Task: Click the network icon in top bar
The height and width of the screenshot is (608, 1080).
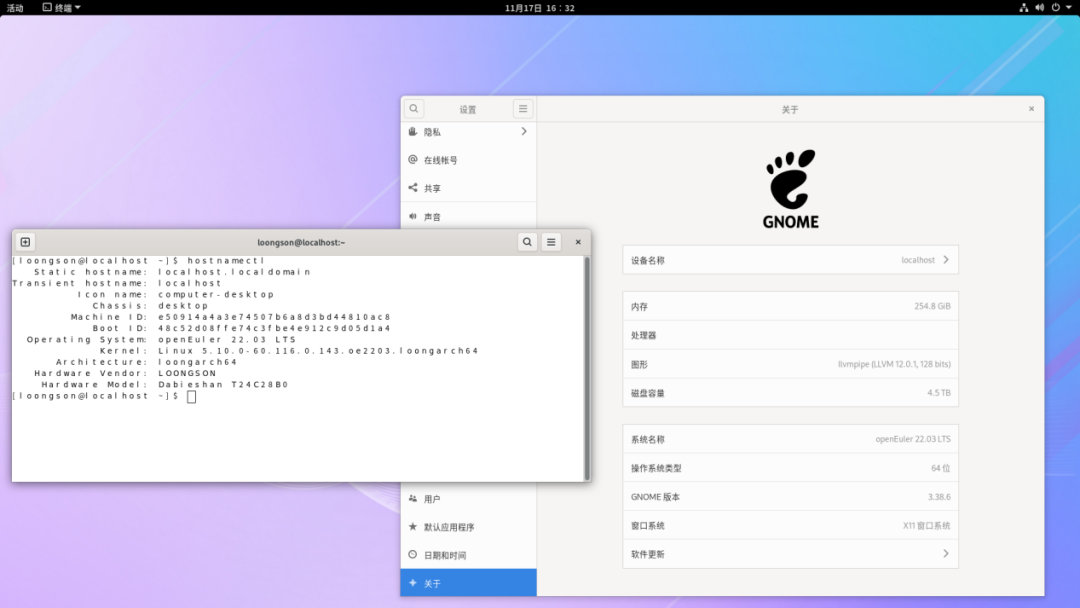Action: pyautogui.click(x=1024, y=7)
